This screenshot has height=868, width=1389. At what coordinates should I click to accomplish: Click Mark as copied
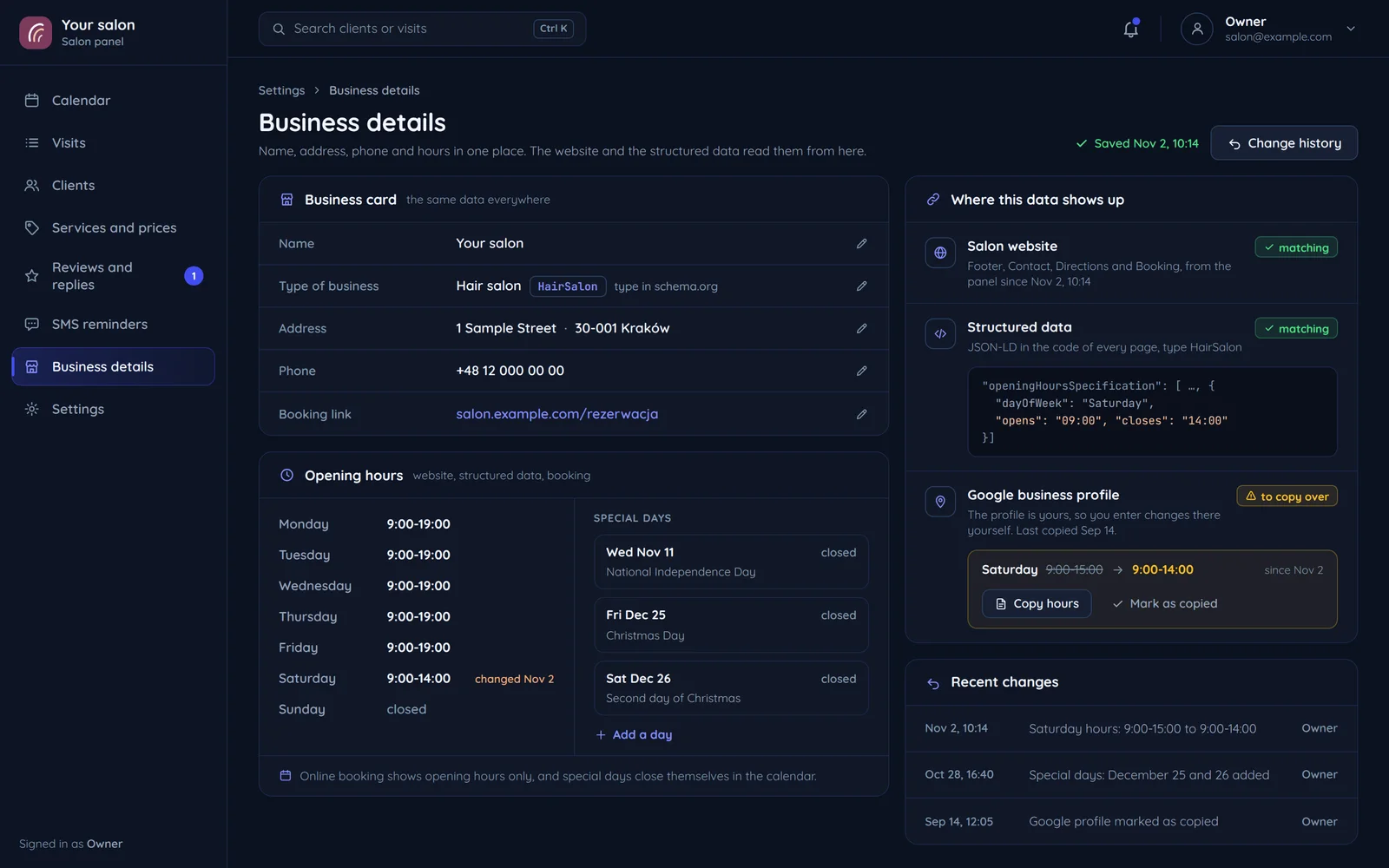1165,603
